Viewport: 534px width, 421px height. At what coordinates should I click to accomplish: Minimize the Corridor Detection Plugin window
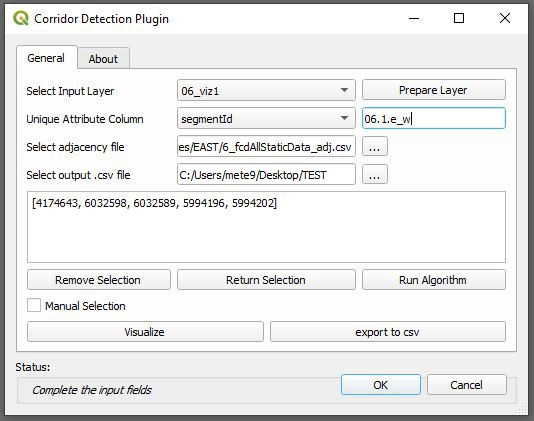pyautogui.click(x=414, y=18)
